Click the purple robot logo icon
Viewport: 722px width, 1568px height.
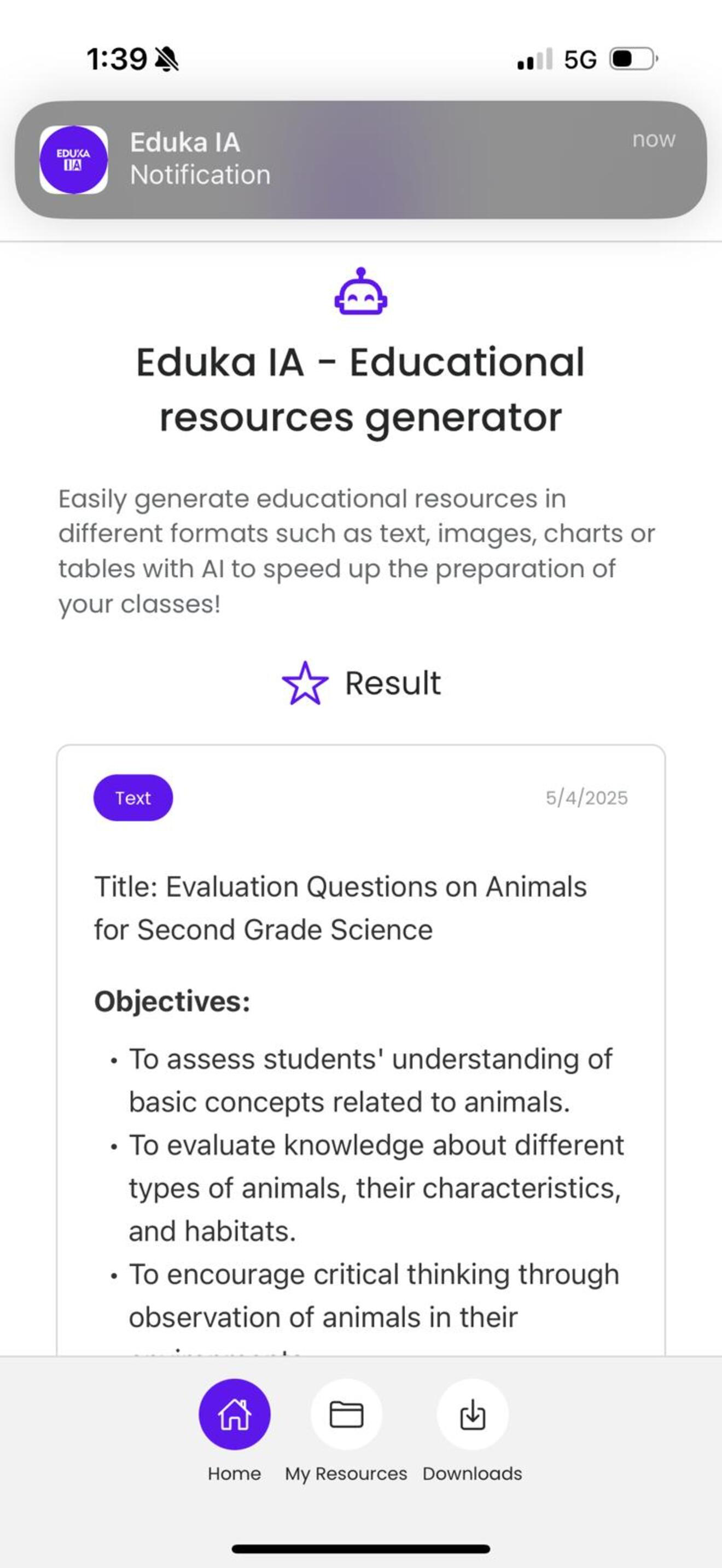click(x=361, y=291)
